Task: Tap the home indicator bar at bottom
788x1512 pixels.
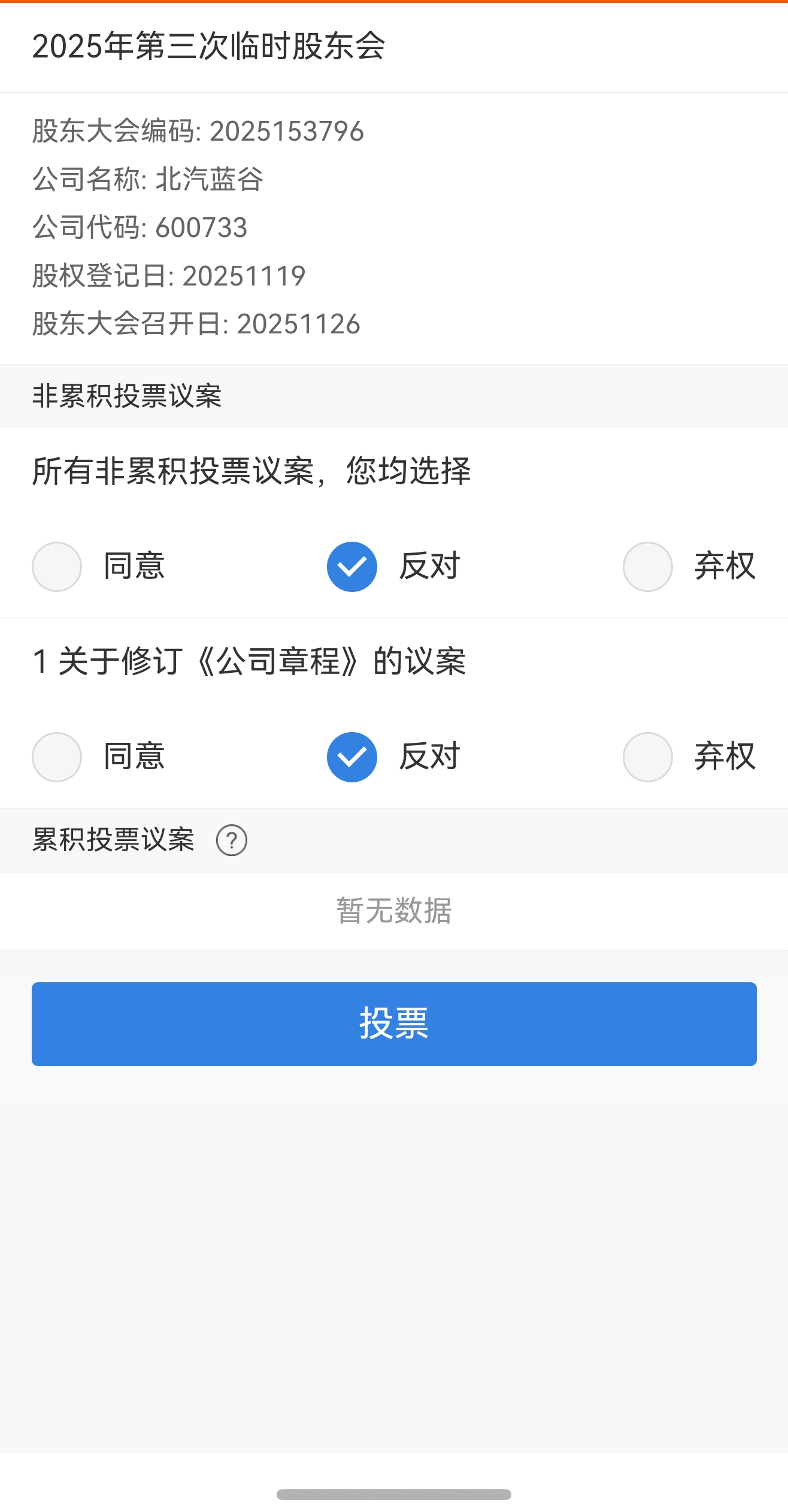Action: point(394,1494)
